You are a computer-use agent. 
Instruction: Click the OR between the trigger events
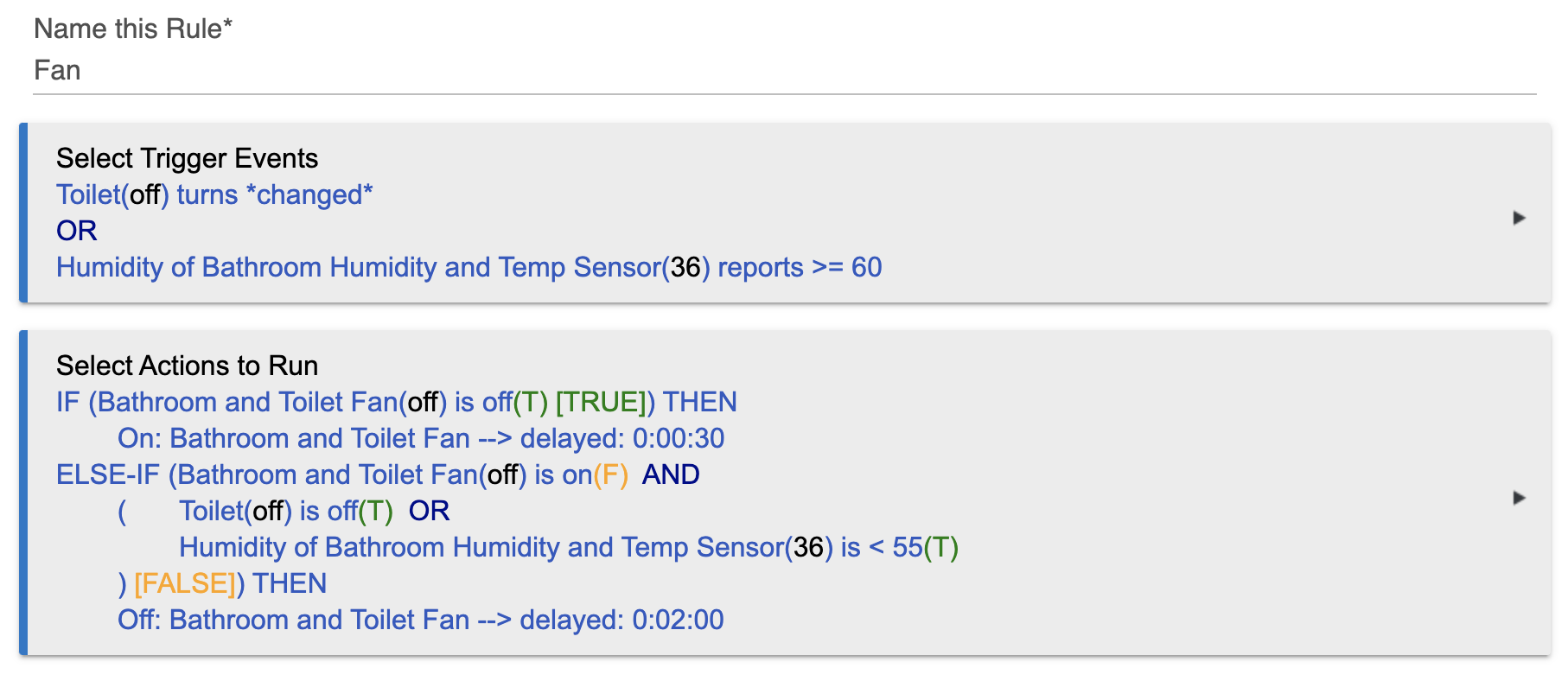pos(76,231)
